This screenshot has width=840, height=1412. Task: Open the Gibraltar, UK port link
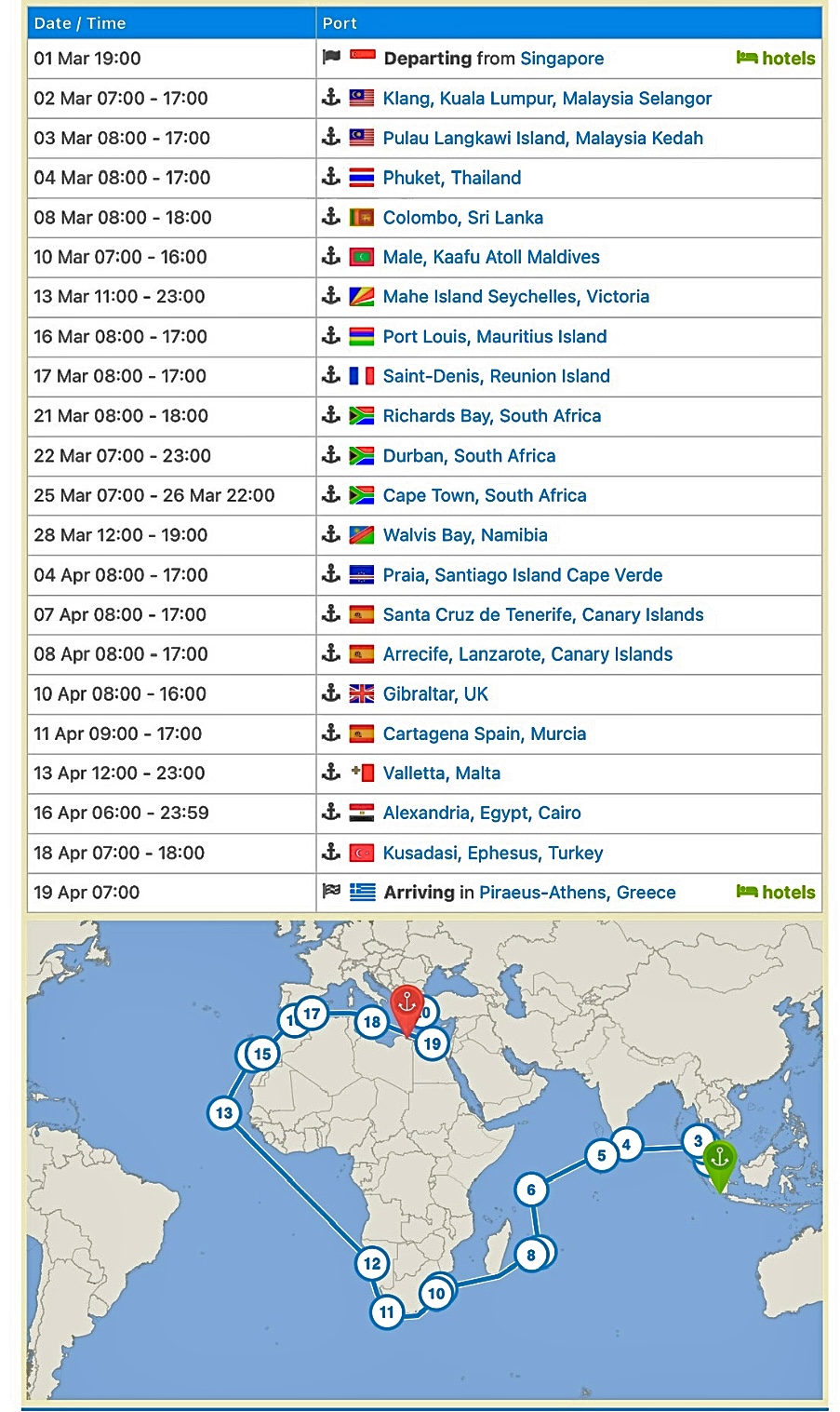[x=435, y=694]
